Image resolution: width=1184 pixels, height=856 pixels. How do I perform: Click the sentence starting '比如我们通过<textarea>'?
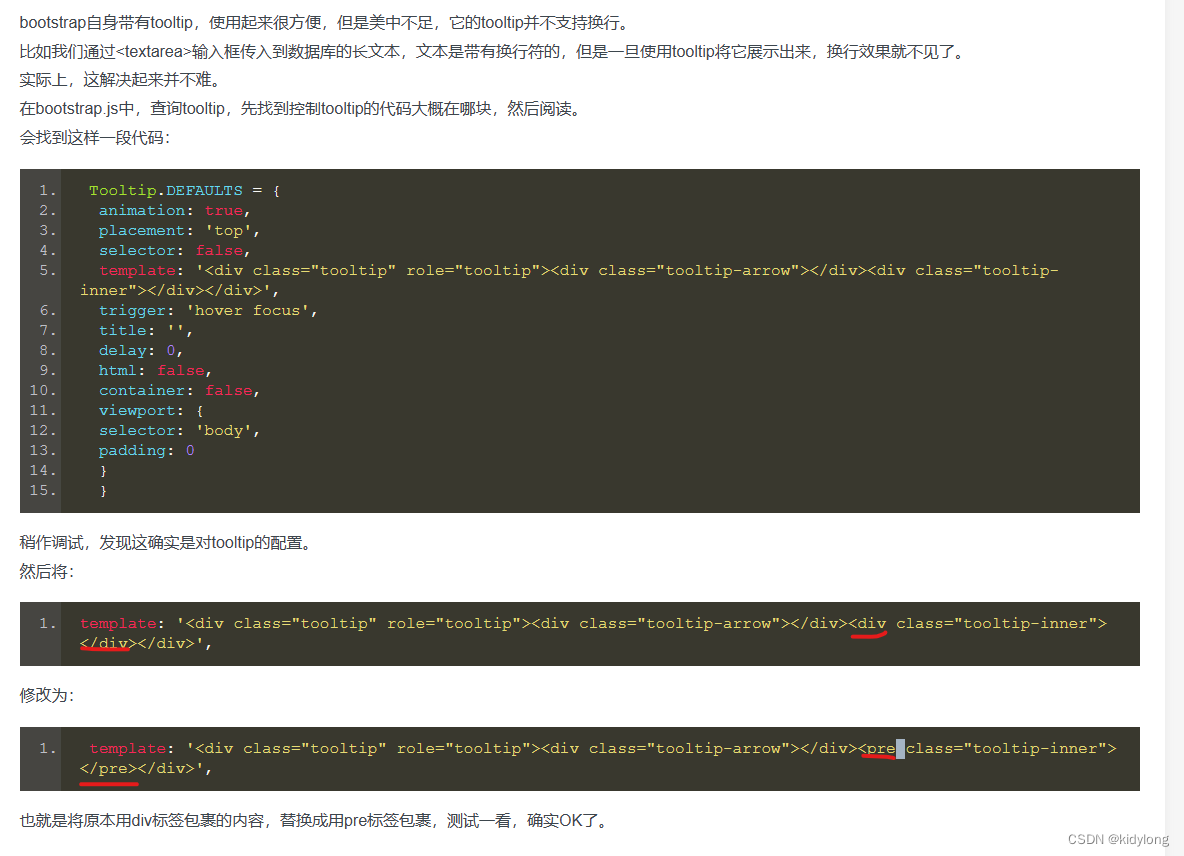pyautogui.click(x=494, y=51)
